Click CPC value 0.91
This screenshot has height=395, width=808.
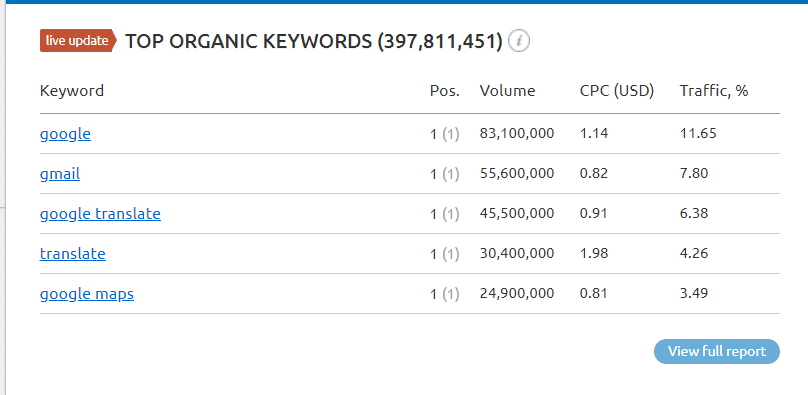594,214
